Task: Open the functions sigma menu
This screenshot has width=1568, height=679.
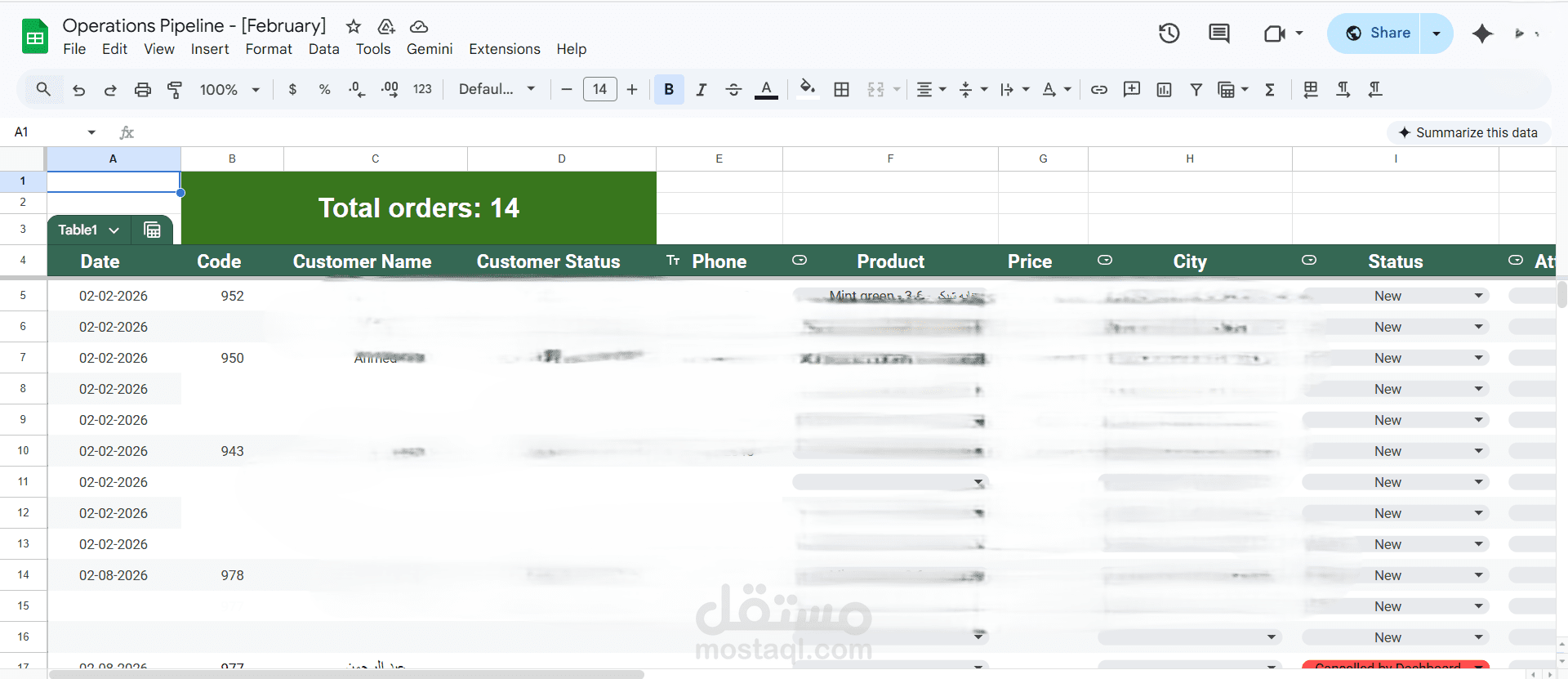Action: pos(1270,90)
